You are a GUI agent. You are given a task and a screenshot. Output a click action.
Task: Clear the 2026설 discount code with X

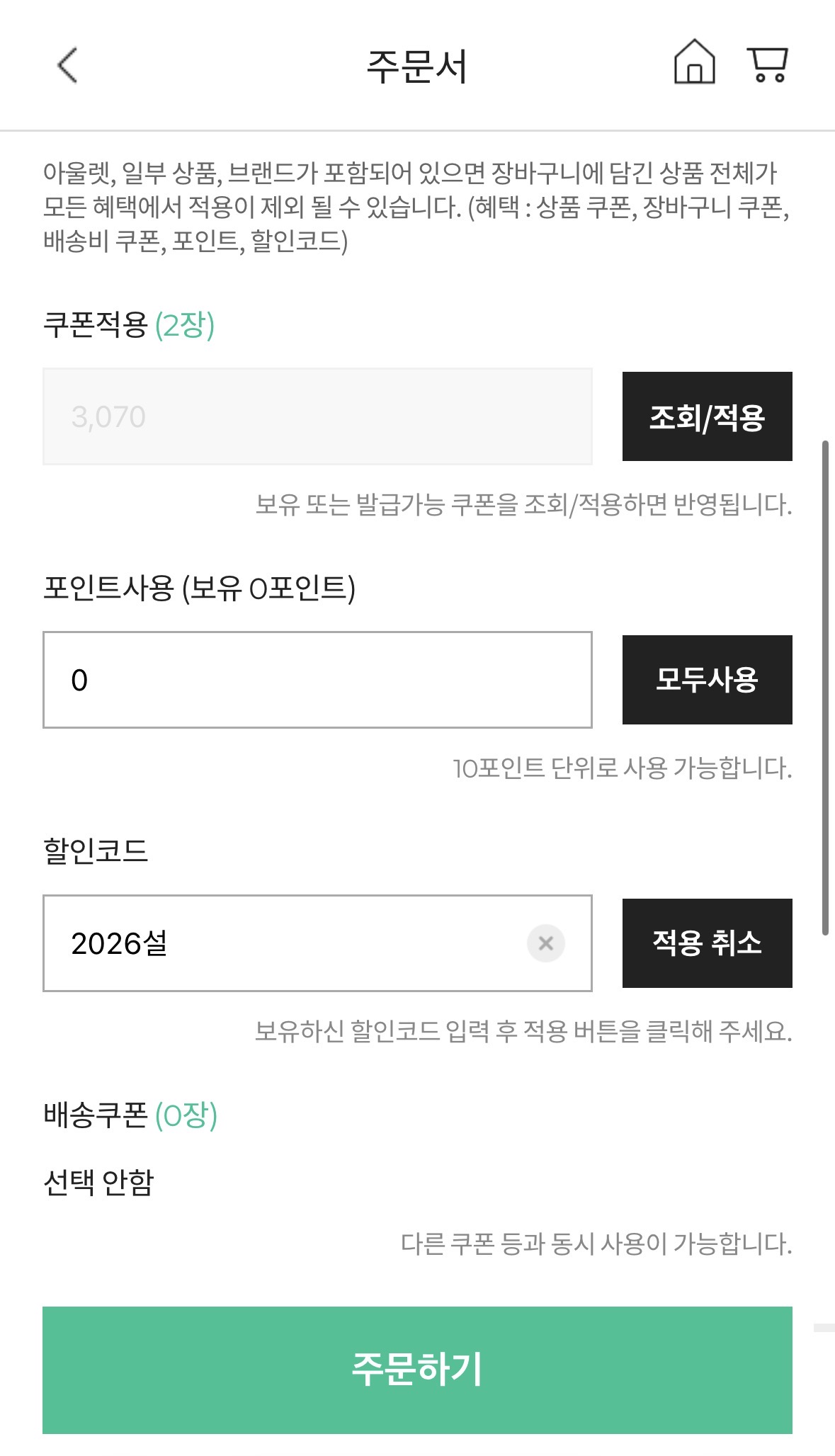tap(545, 943)
